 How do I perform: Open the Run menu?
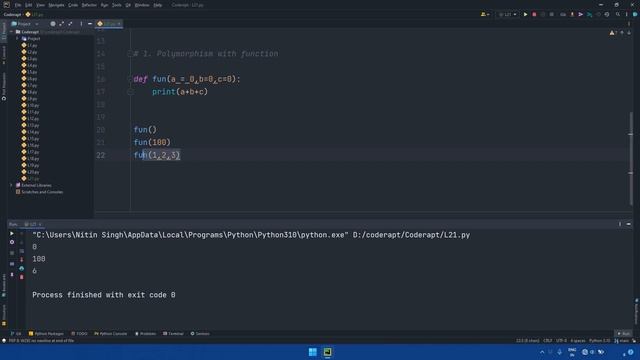pos(104,5)
